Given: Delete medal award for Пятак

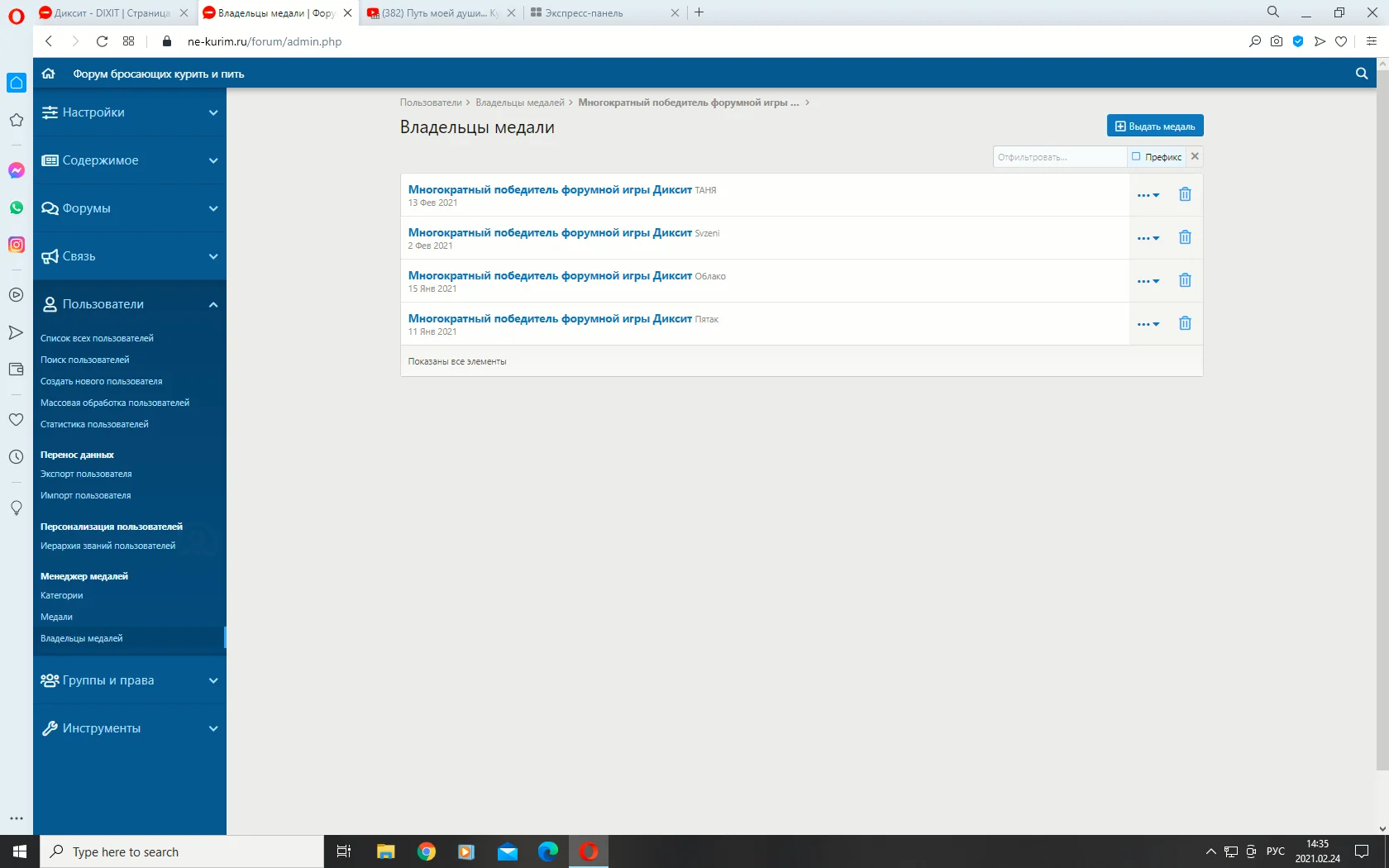Looking at the screenshot, I should (1185, 323).
